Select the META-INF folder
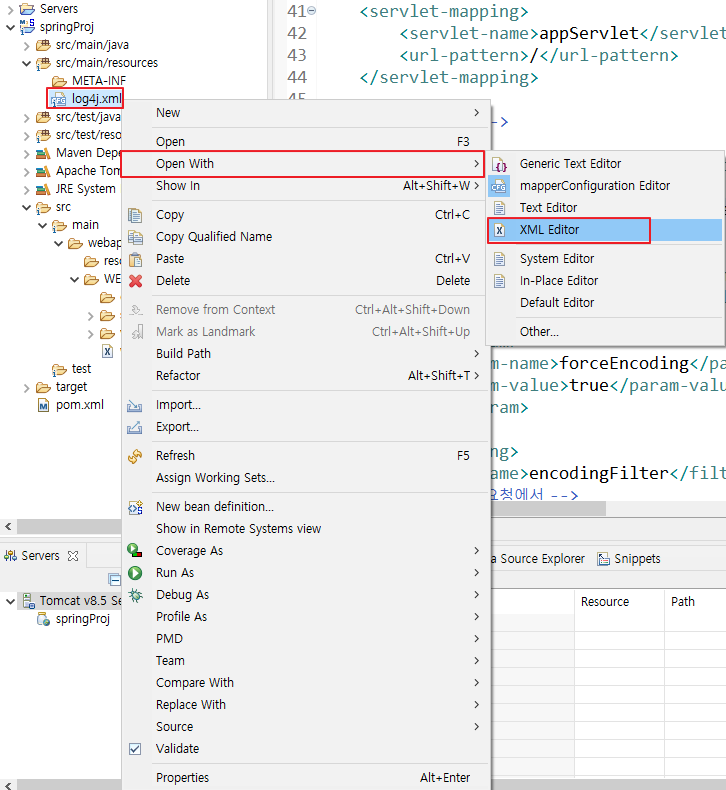The width and height of the screenshot is (726, 790). [89, 81]
